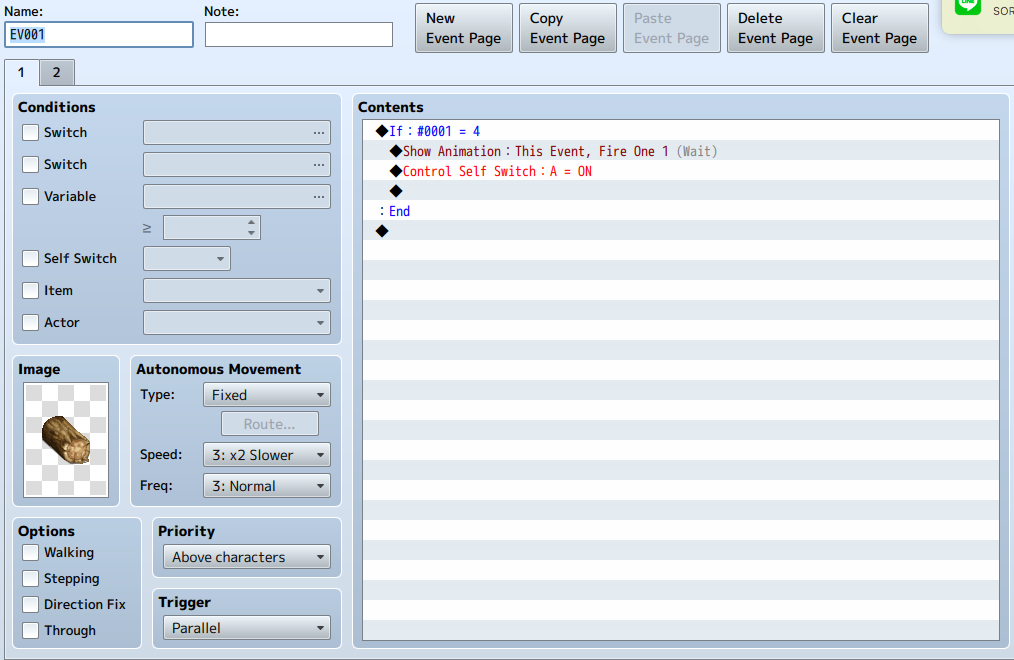Toggle the Through option checkbox

pyautogui.click(x=30, y=630)
